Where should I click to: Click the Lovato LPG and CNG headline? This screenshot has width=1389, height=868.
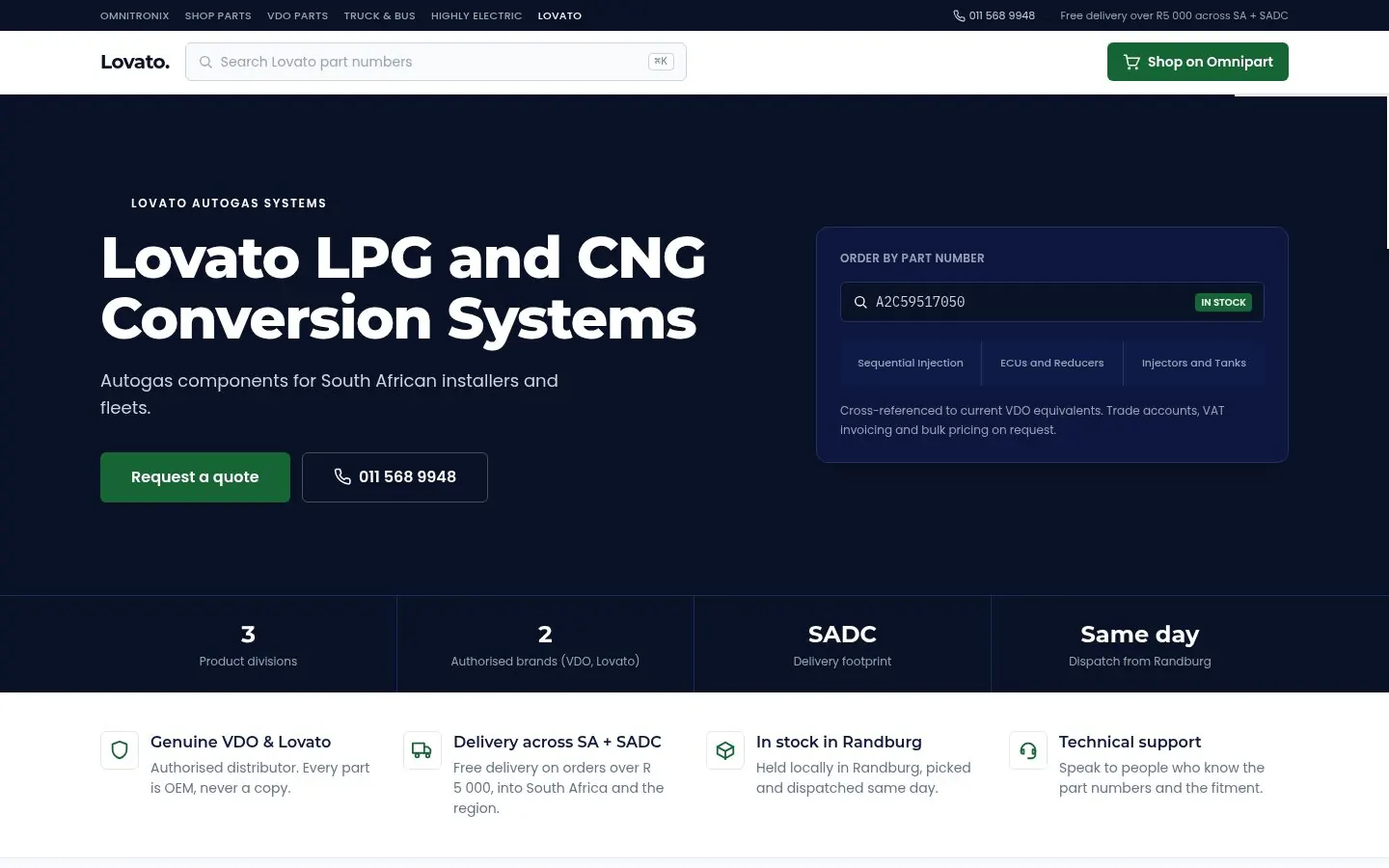coord(403,287)
